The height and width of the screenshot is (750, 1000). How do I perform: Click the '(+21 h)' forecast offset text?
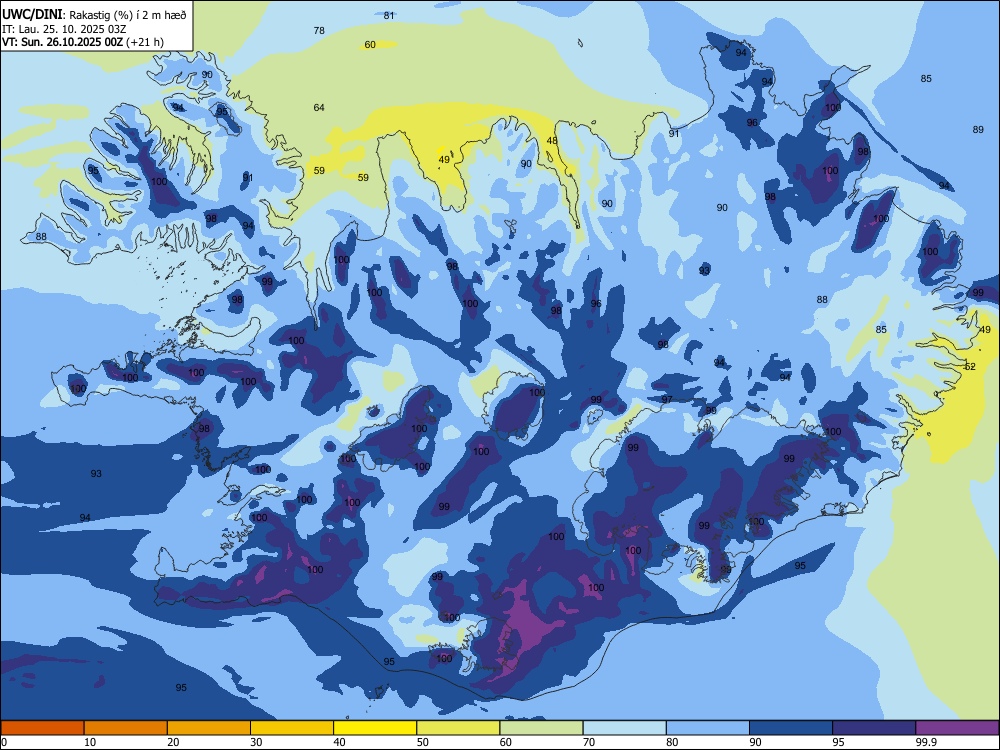[145, 42]
